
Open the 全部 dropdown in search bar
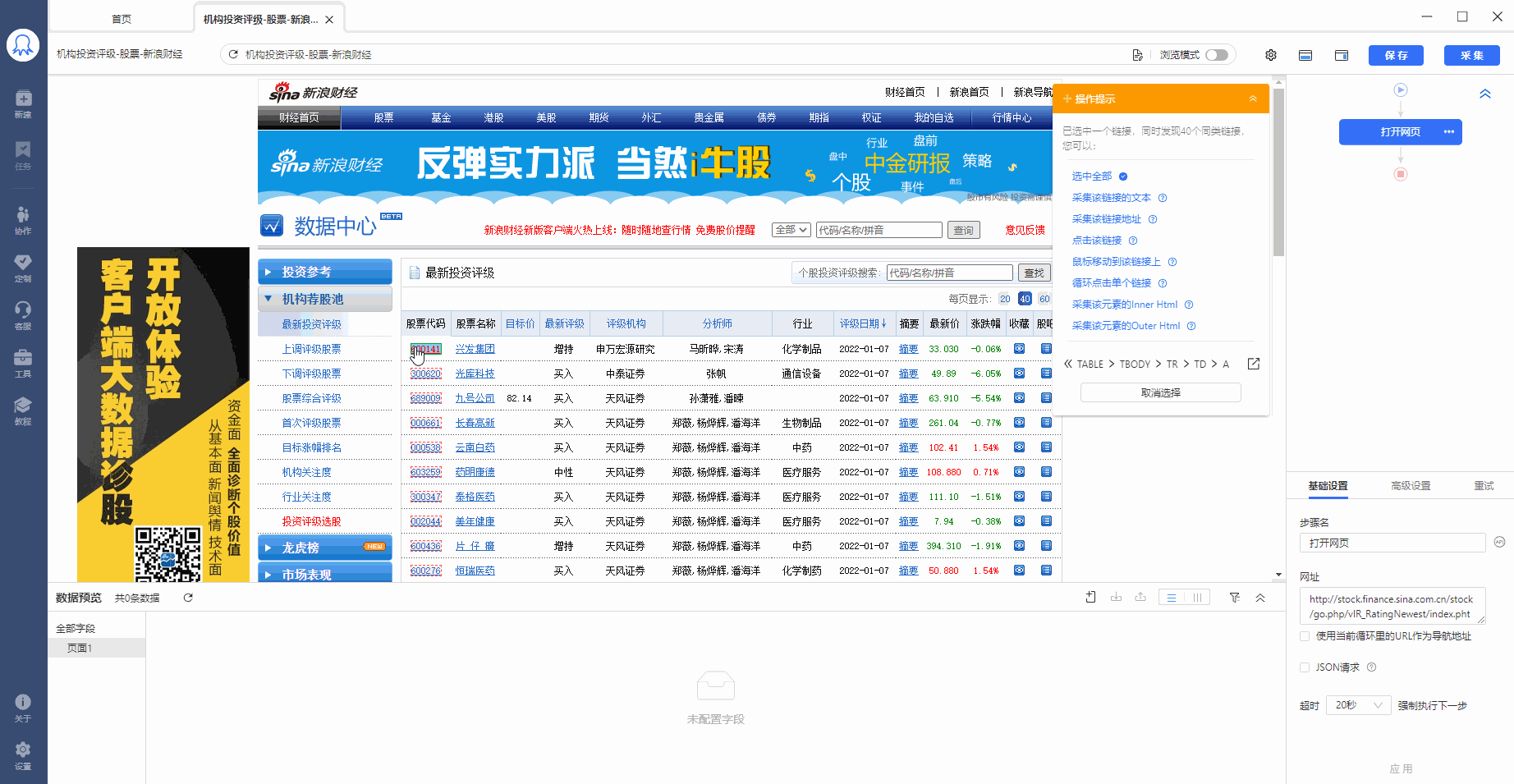coord(791,230)
